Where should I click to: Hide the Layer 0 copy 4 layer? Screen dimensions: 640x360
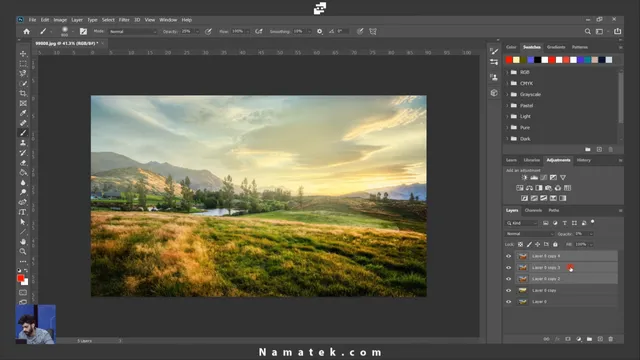pyautogui.click(x=509, y=256)
